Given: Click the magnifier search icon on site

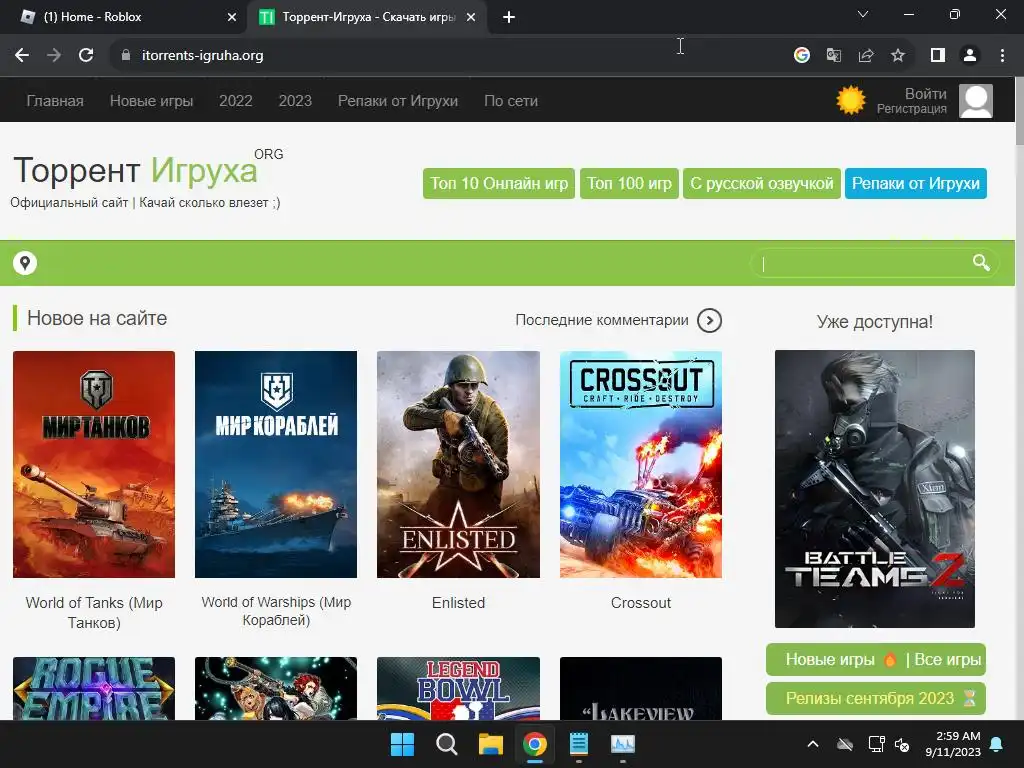Looking at the screenshot, I should pos(981,263).
